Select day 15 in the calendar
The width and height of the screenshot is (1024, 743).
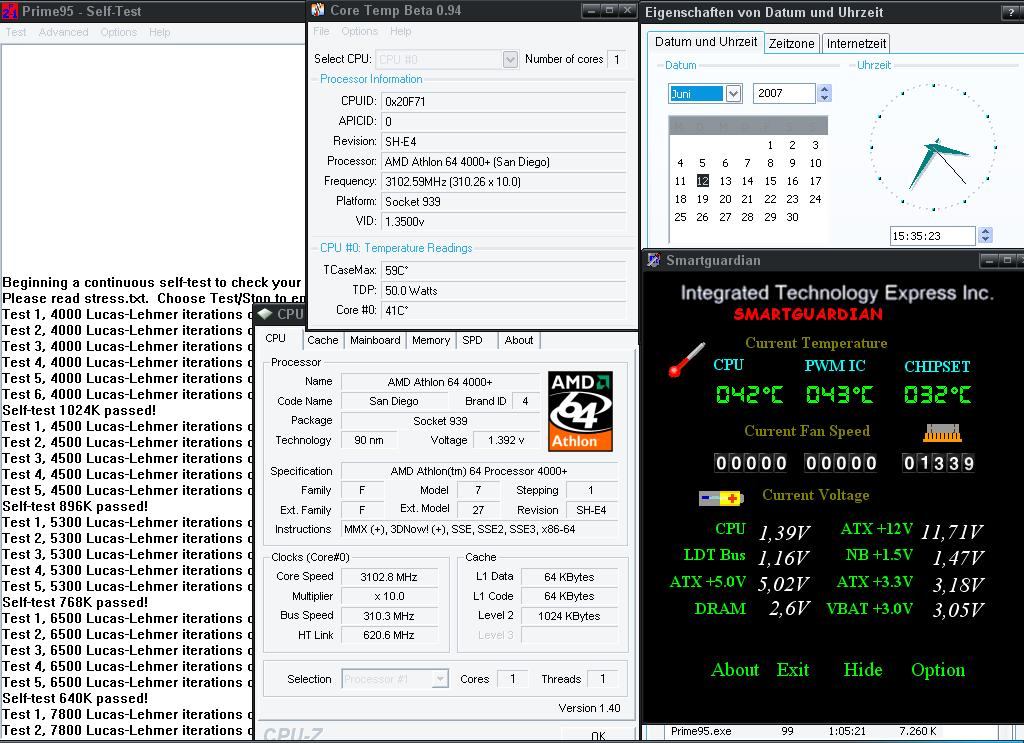tap(771, 181)
